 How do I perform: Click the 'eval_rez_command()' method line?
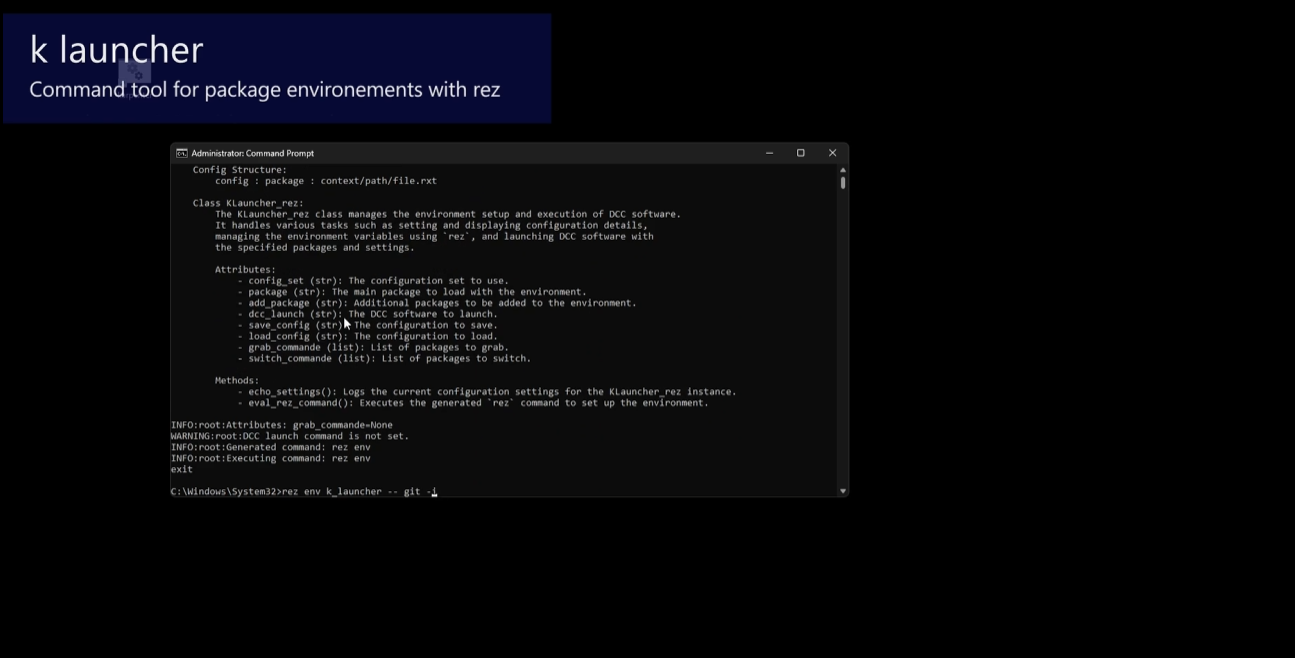click(x=473, y=403)
